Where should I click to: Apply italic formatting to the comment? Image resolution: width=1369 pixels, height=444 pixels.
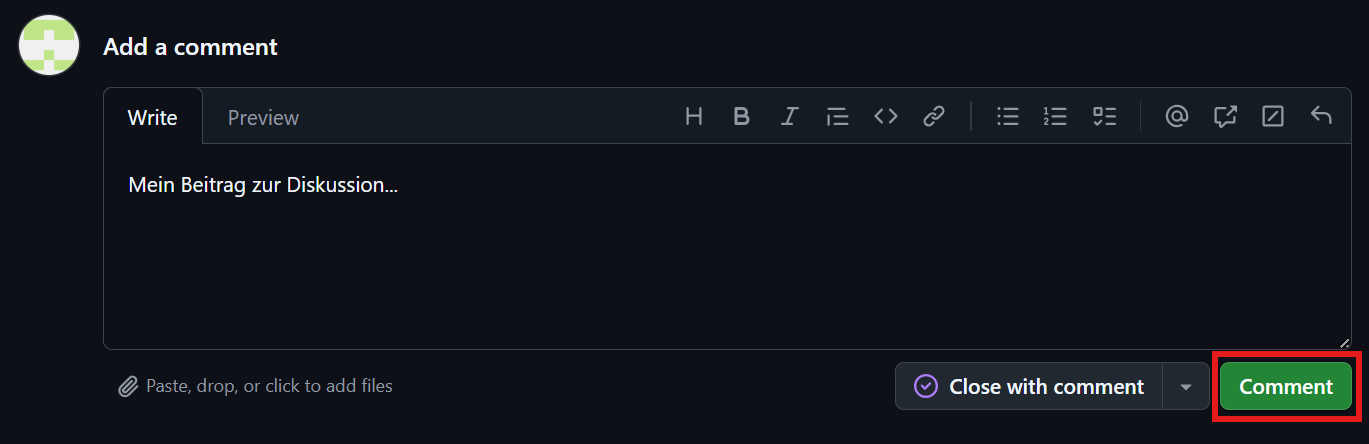(789, 116)
